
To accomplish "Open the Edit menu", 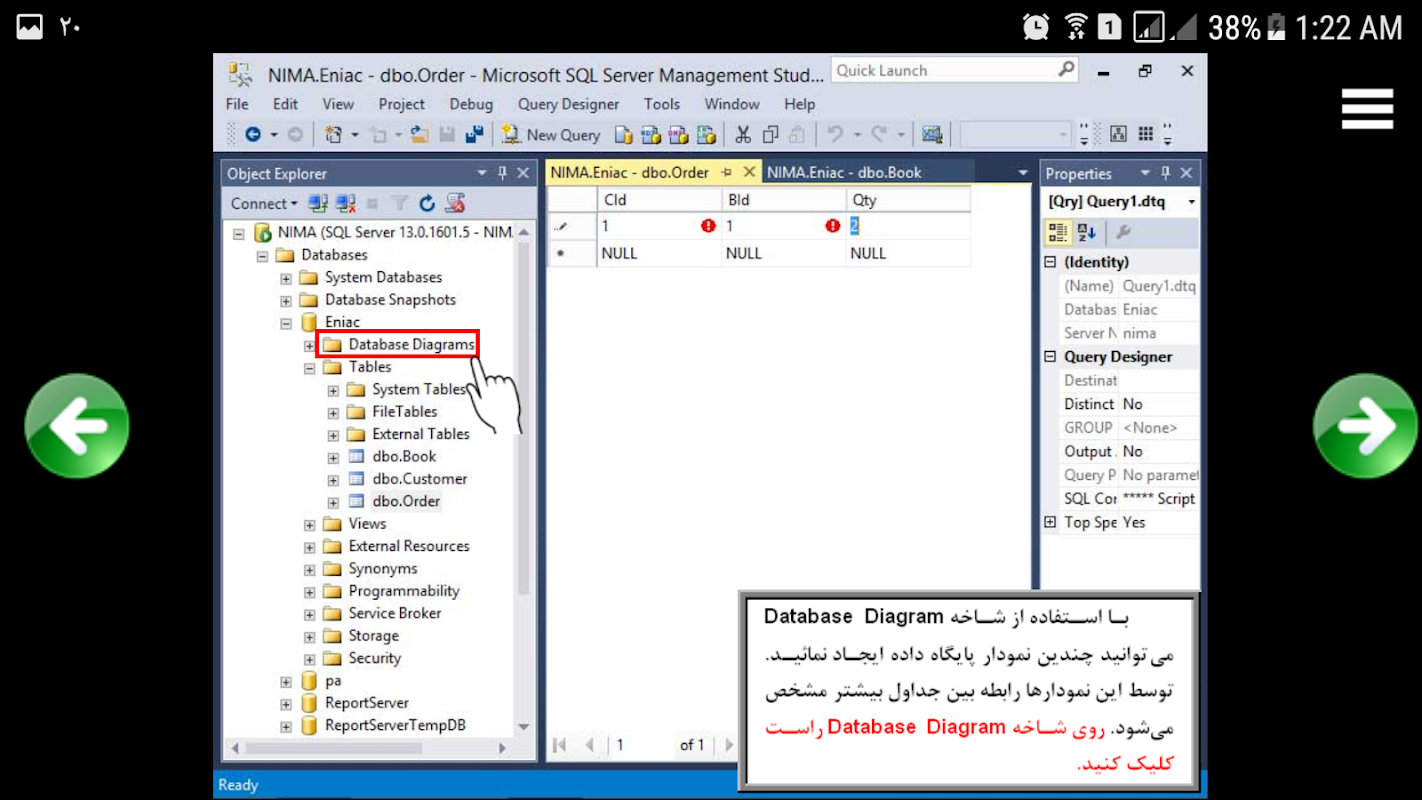I will coord(286,104).
